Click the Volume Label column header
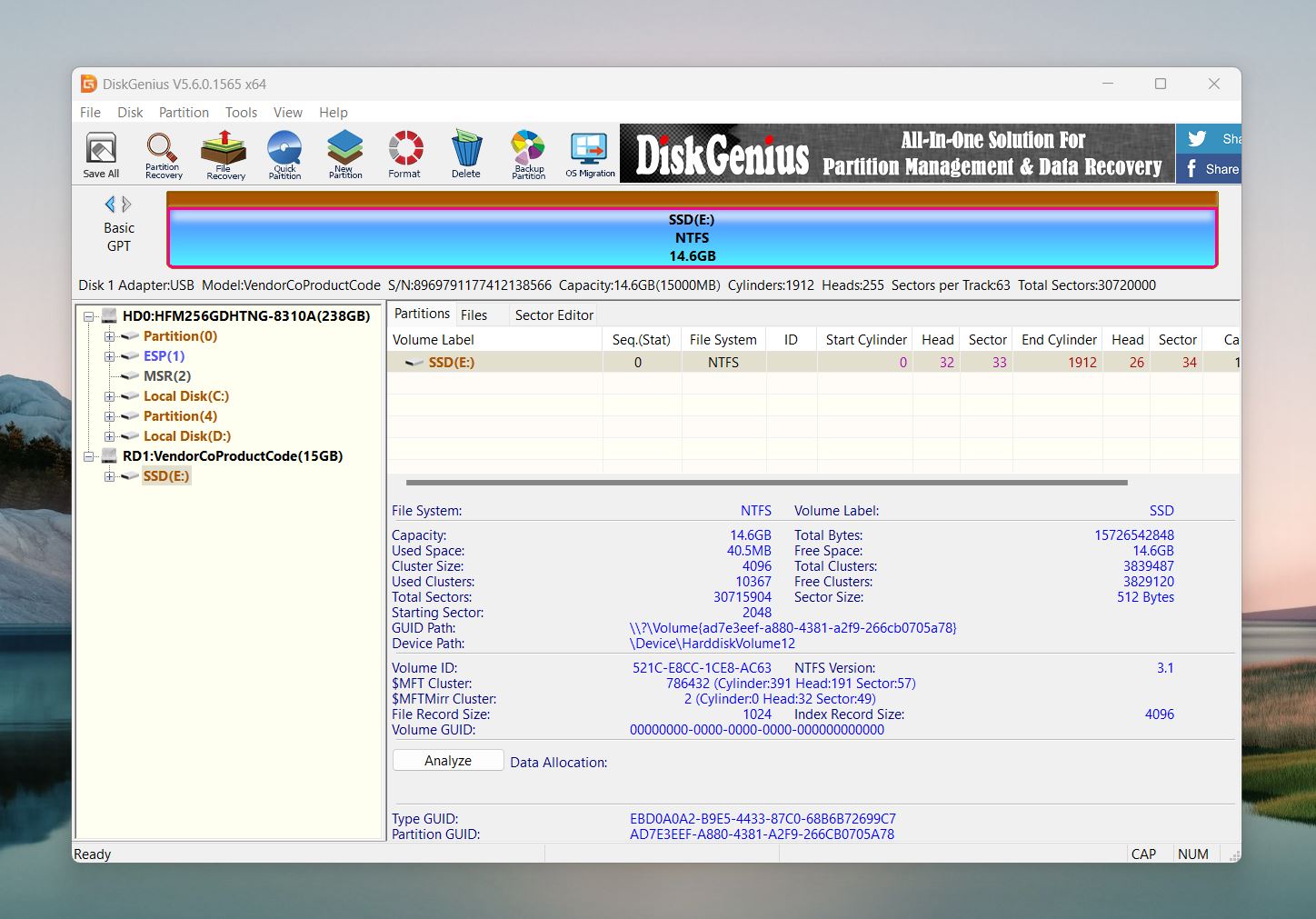This screenshot has width=1316, height=919. click(x=494, y=339)
